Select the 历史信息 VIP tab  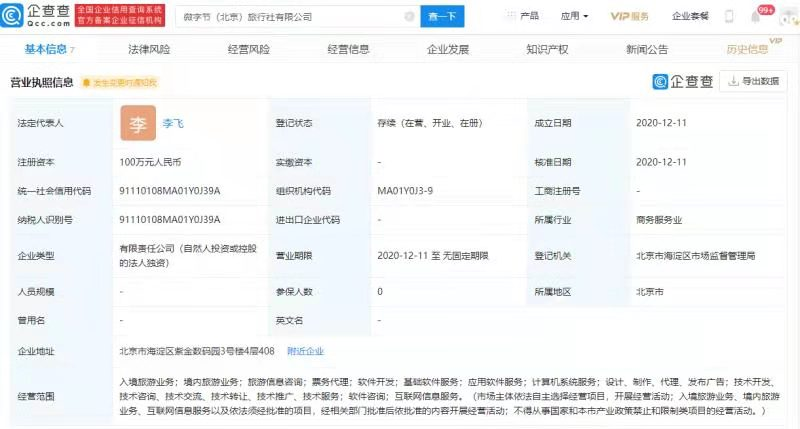point(749,48)
